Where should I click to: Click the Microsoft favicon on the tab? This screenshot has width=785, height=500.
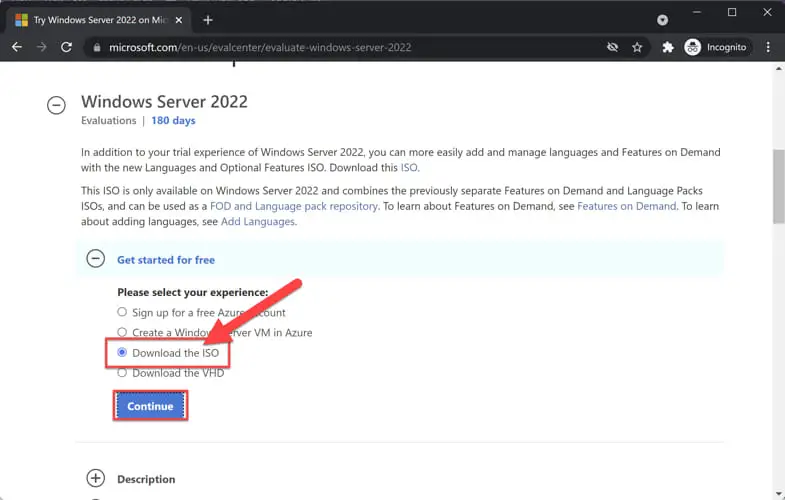[x=22, y=20]
